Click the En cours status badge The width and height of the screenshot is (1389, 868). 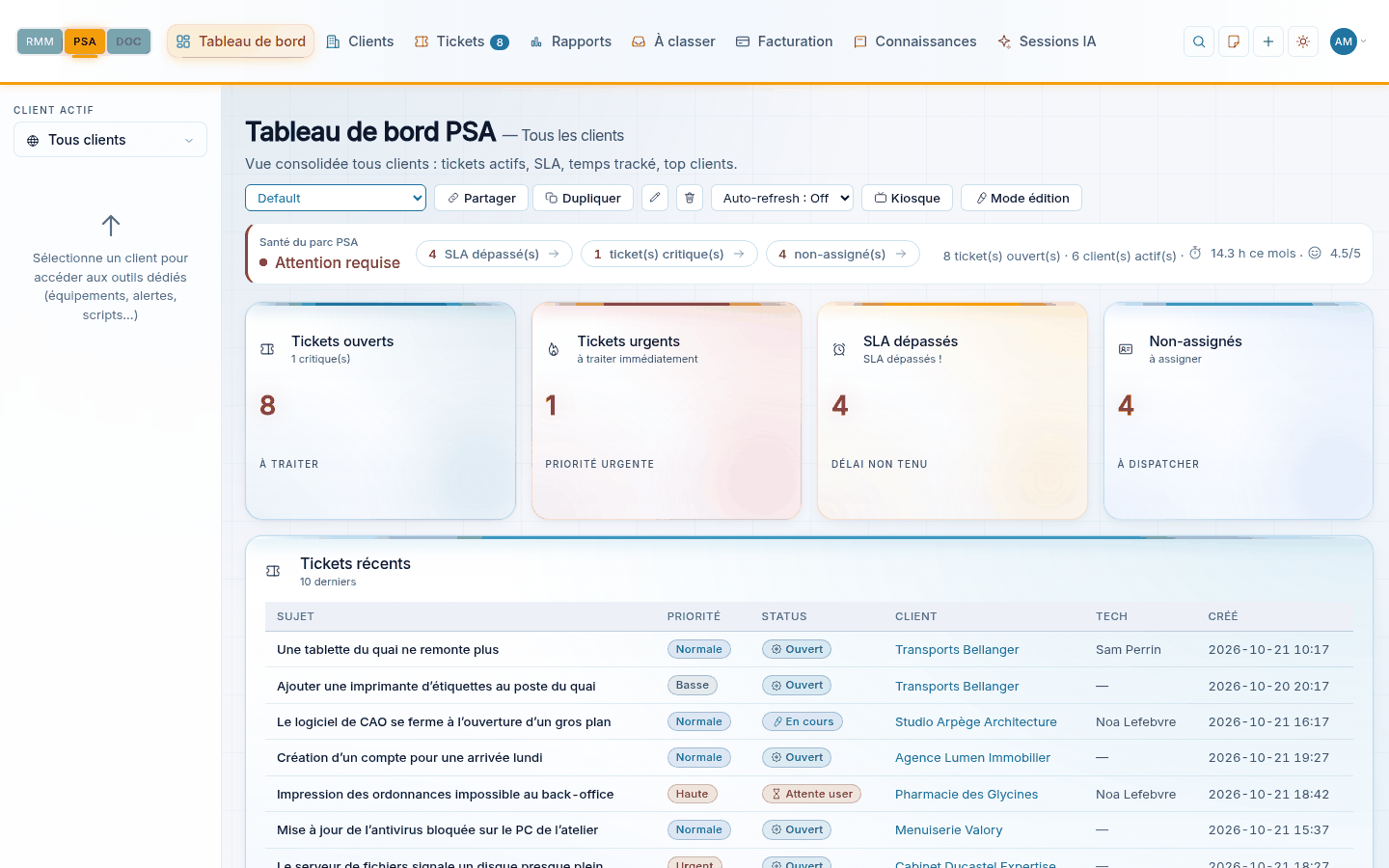[803, 721]
